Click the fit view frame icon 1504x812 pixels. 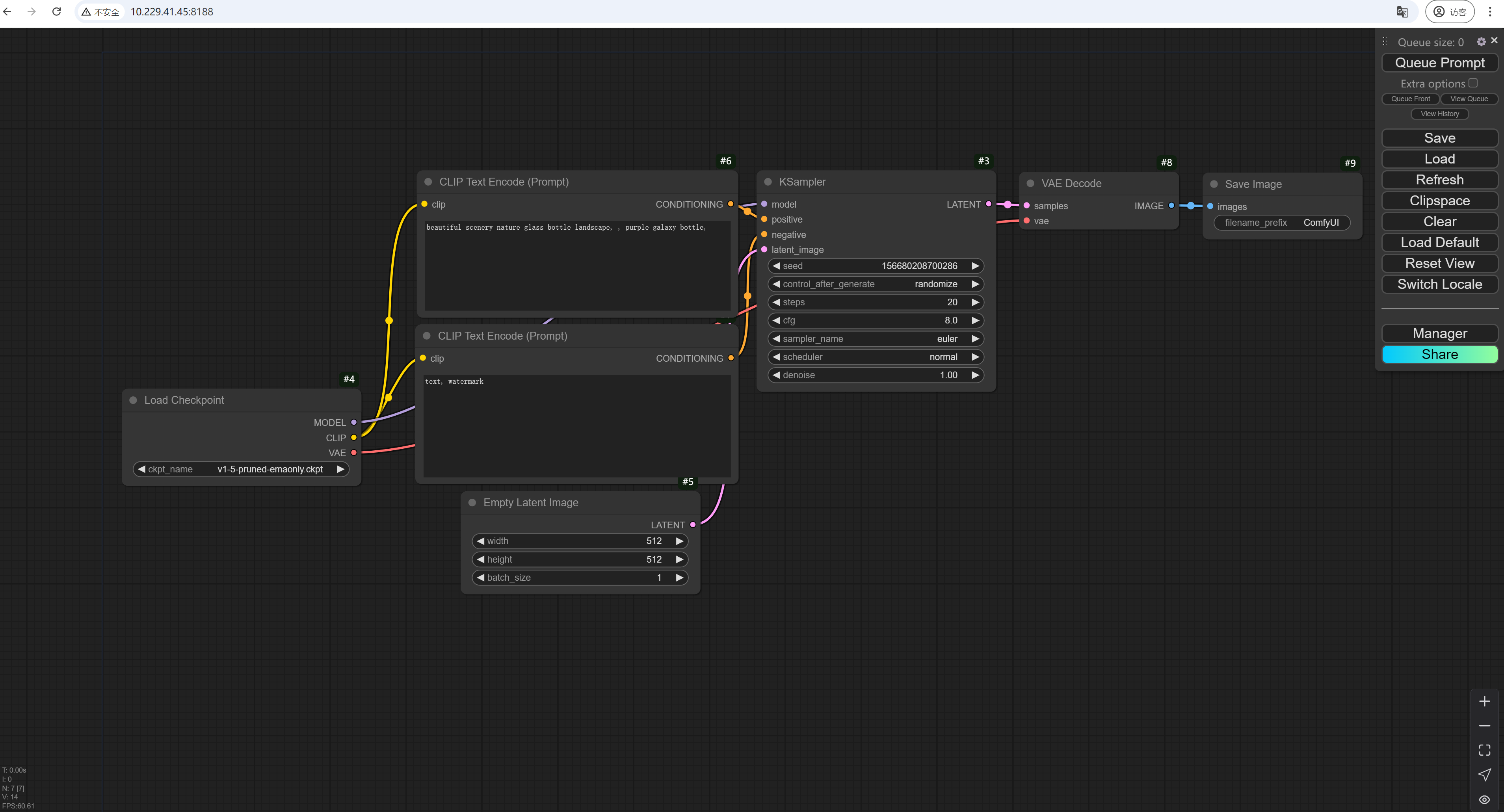(x=1484, y=749)
